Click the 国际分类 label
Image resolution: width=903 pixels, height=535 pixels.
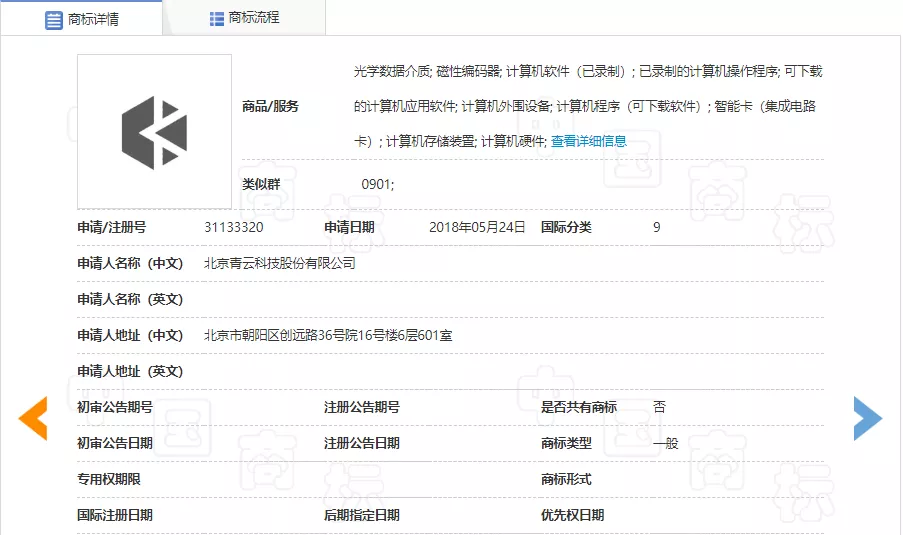pyautogui.click(x=566, y=227)
